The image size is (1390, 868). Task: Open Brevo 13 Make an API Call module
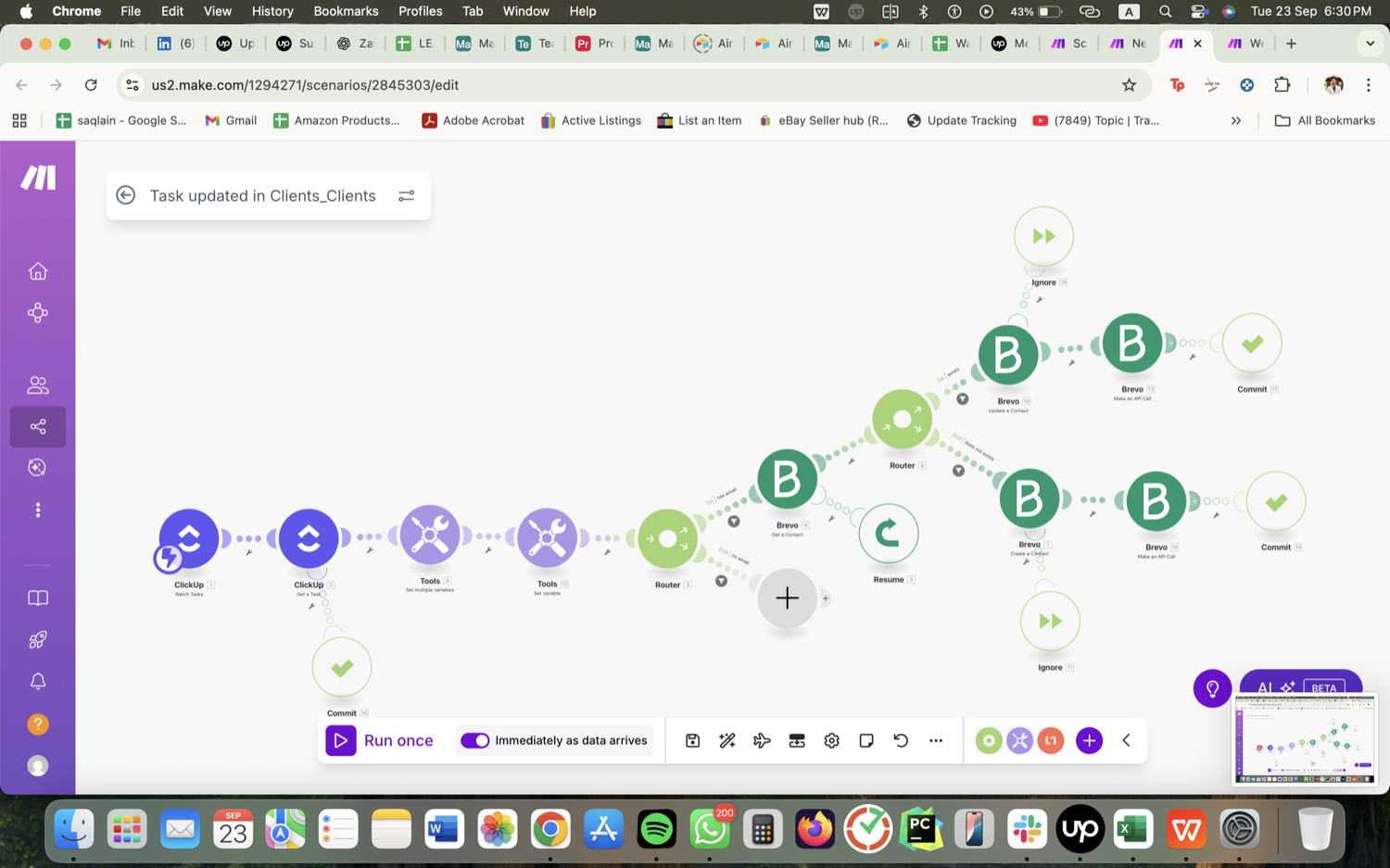(x=1131, y=344)
